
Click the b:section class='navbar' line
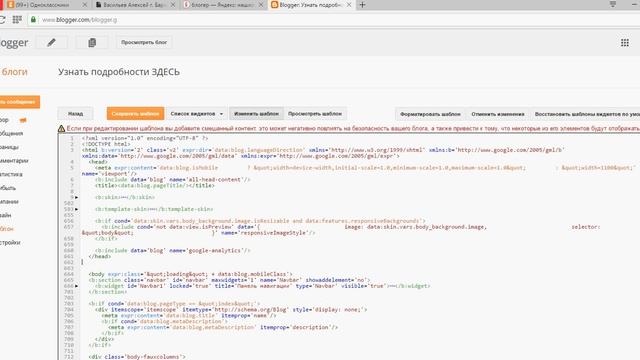coord(229,280)
